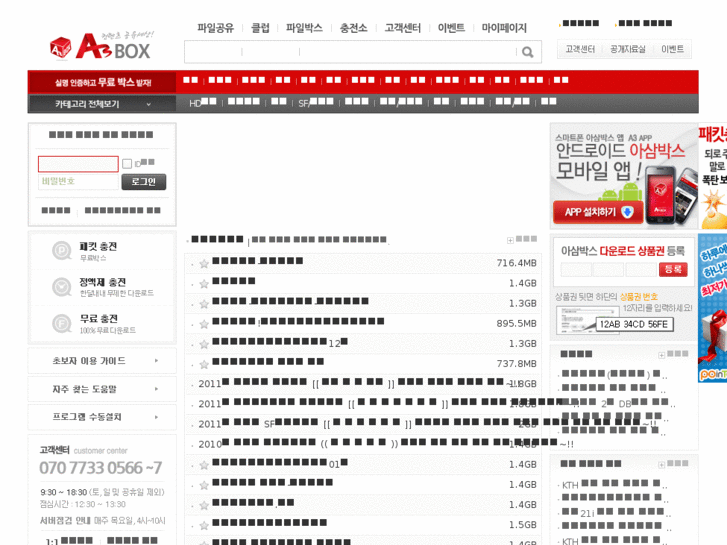This screenshot has width=727, height=545.
Task: Click the gift box point banner at right
Action: 712,308
